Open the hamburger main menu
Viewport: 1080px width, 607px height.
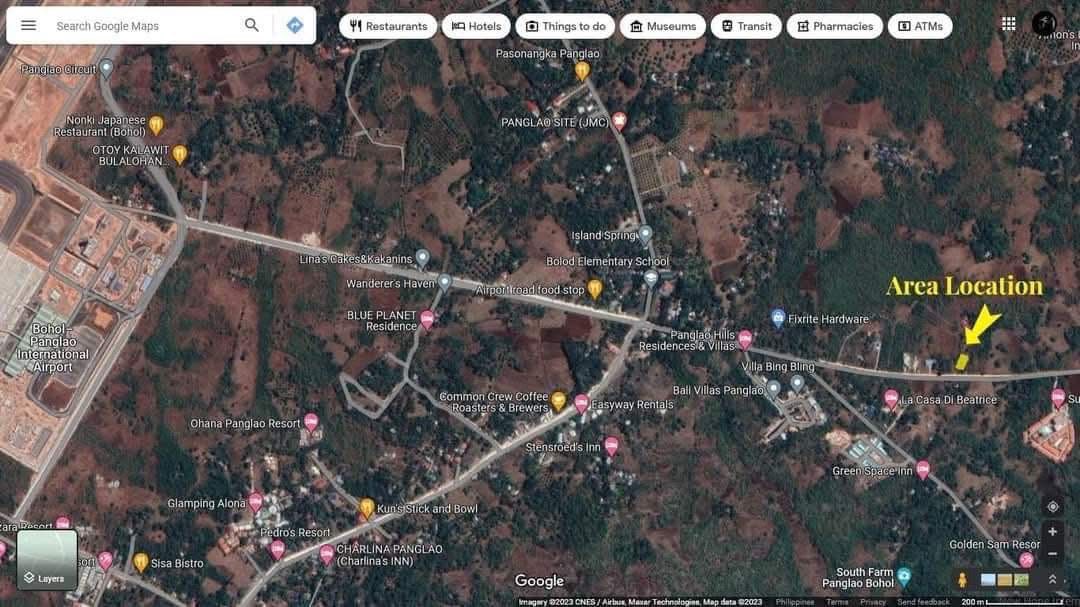[x=29, y=25]
